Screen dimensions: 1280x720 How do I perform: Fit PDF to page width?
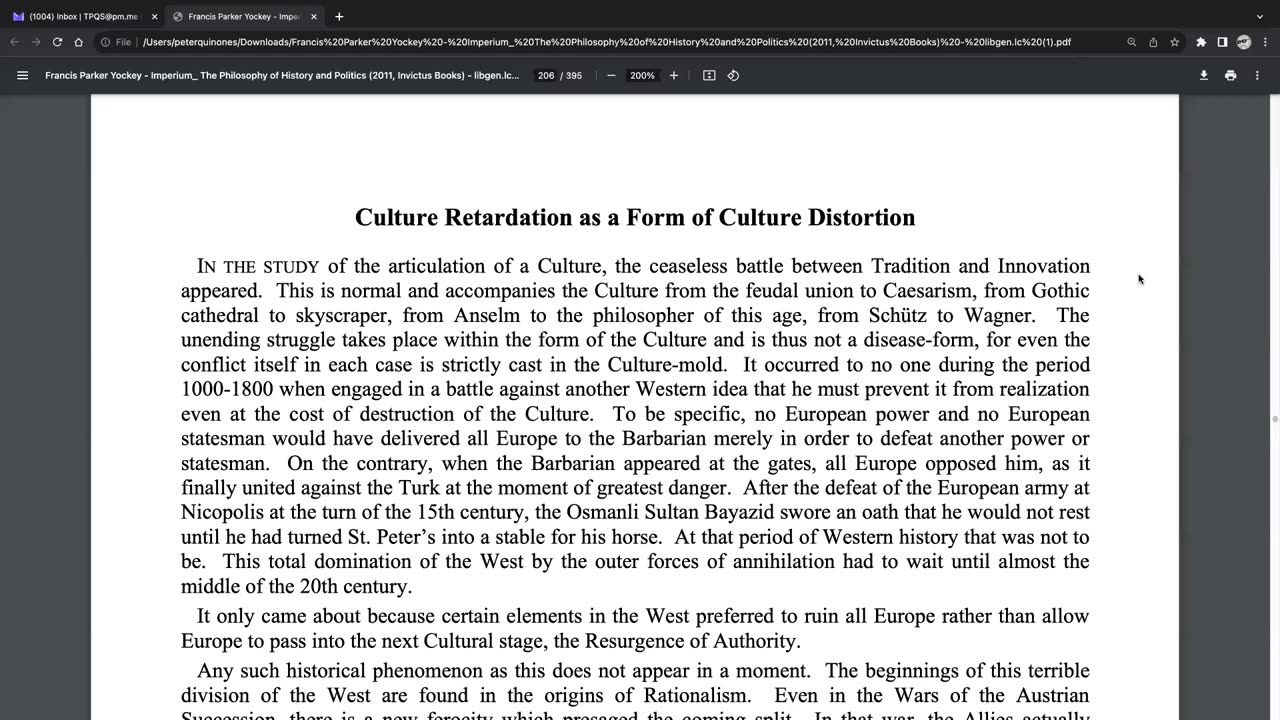coord(709,75)
